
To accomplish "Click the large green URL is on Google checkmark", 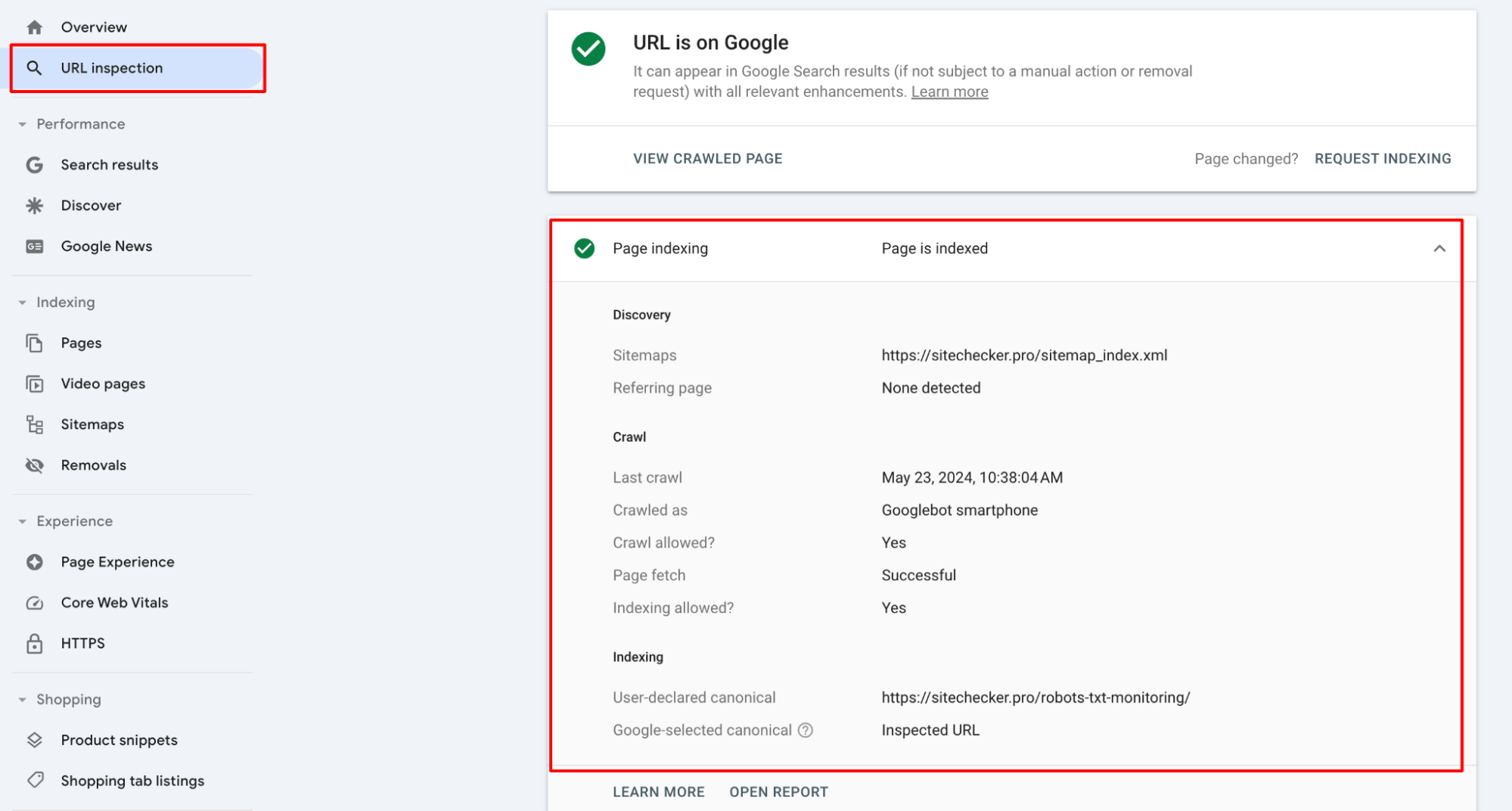I will click(x=588, y=49).
